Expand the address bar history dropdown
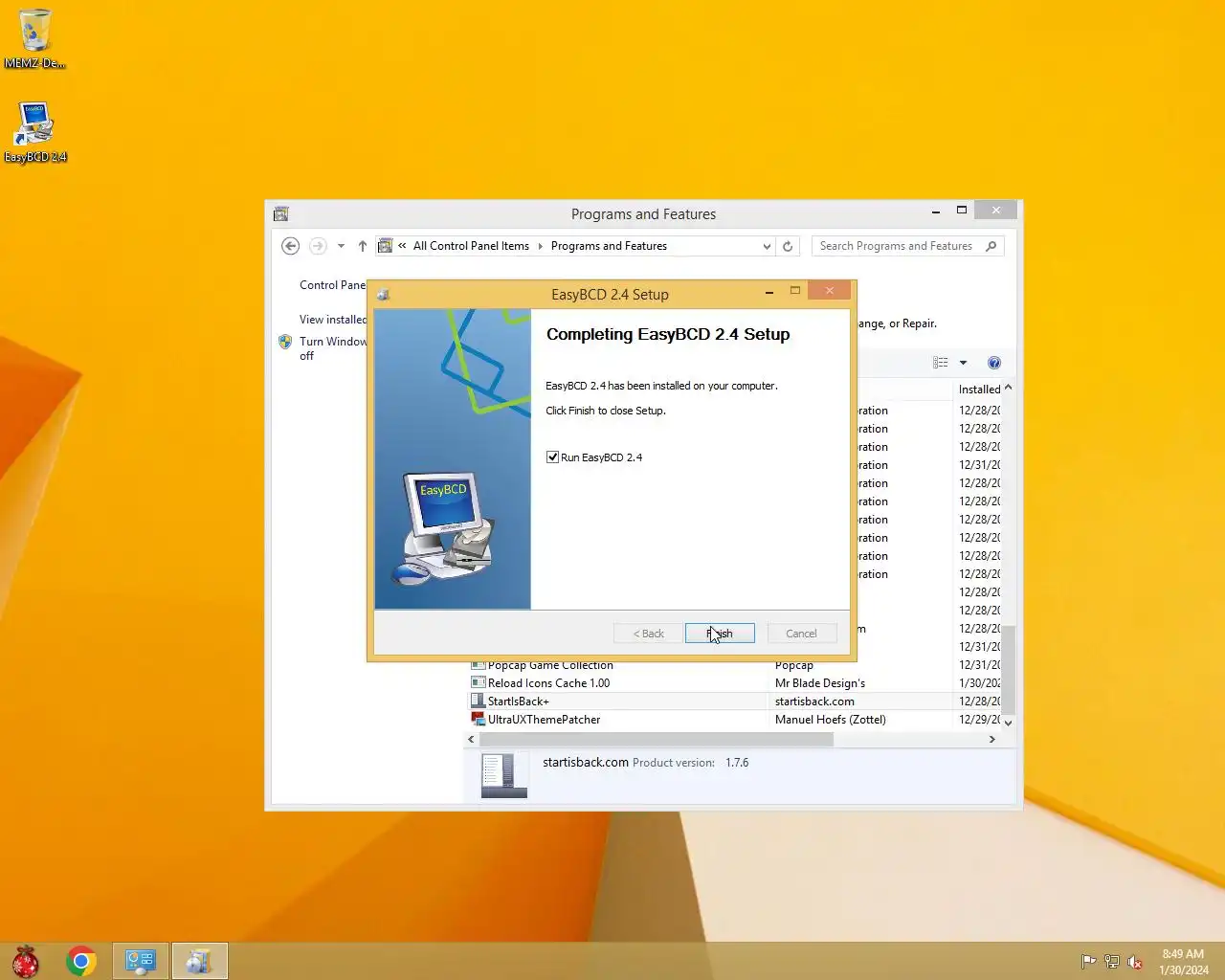Viewport: 1225px width, 980px height. click(x=767, y=246)
